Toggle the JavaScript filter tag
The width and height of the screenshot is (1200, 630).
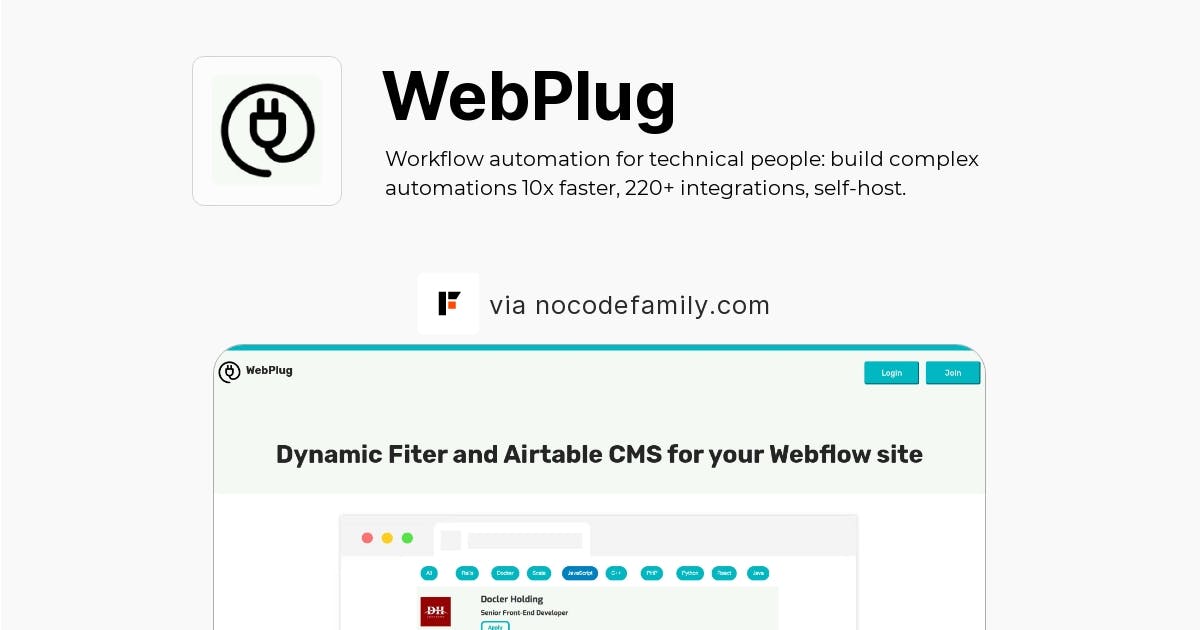579,573
